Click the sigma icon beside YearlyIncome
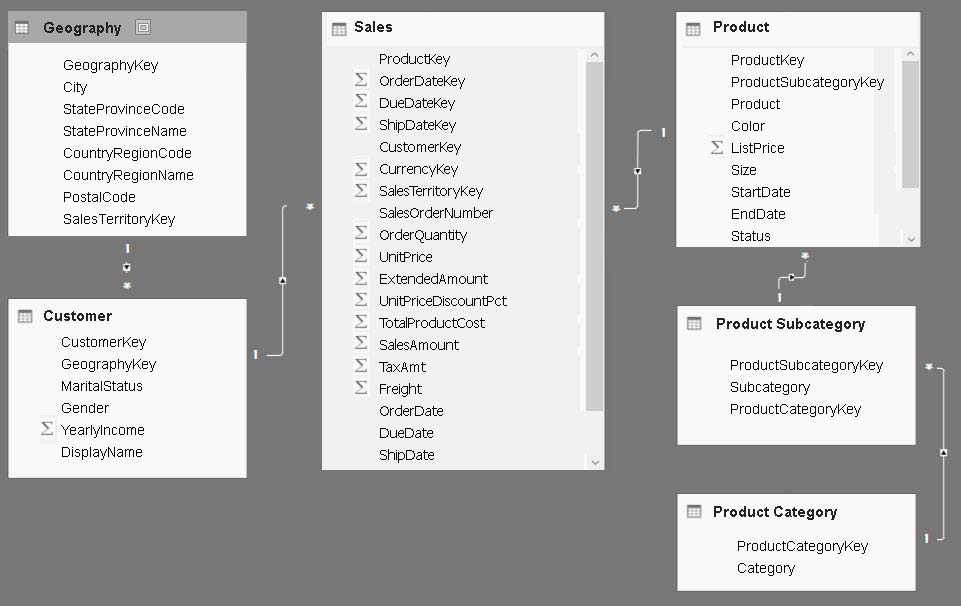Screen dimensions: 961x606 click(x=46, y=430)
